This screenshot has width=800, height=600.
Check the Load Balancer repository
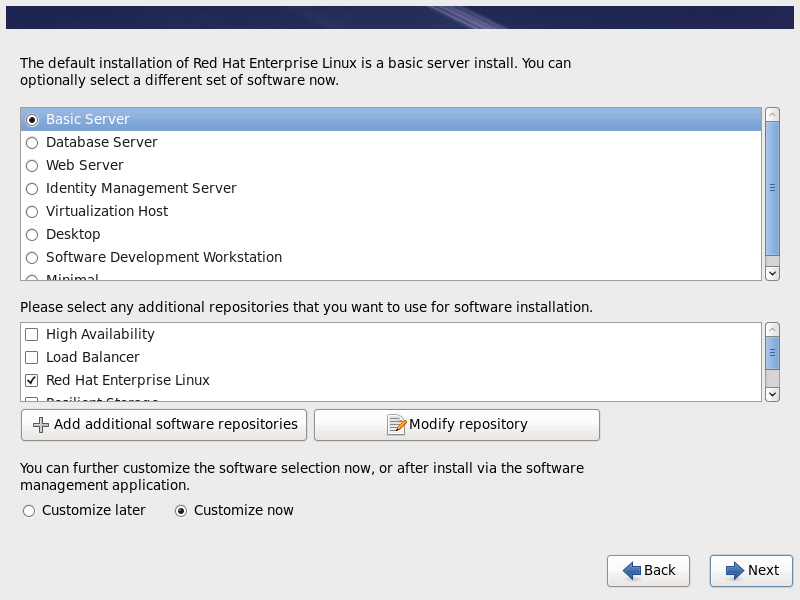point(32,358)
